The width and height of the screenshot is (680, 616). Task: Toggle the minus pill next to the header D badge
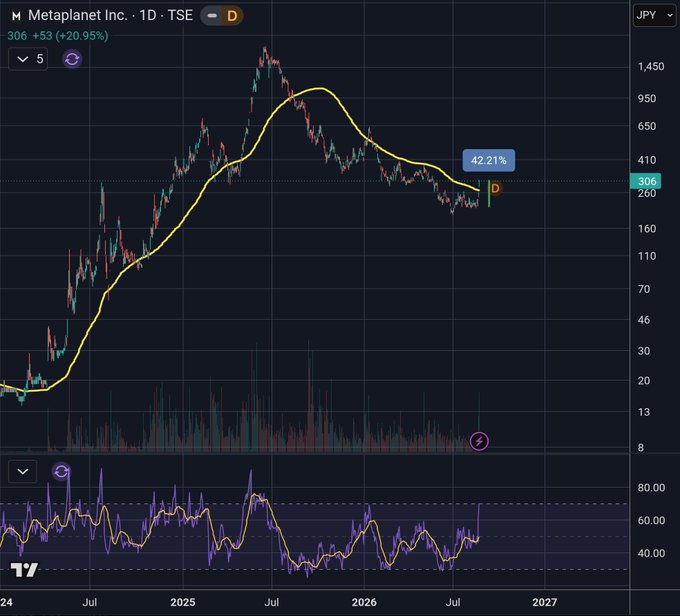point(212,16)
